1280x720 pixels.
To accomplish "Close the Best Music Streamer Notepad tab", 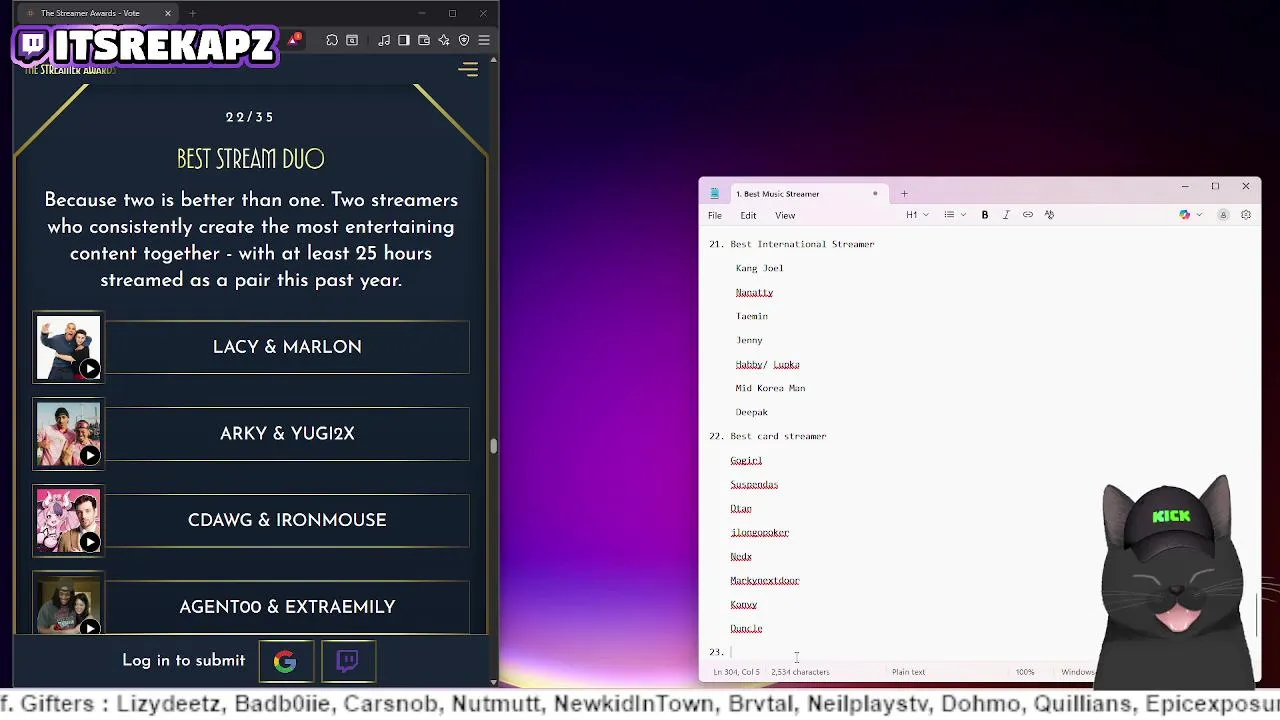I will click(875, 194).
